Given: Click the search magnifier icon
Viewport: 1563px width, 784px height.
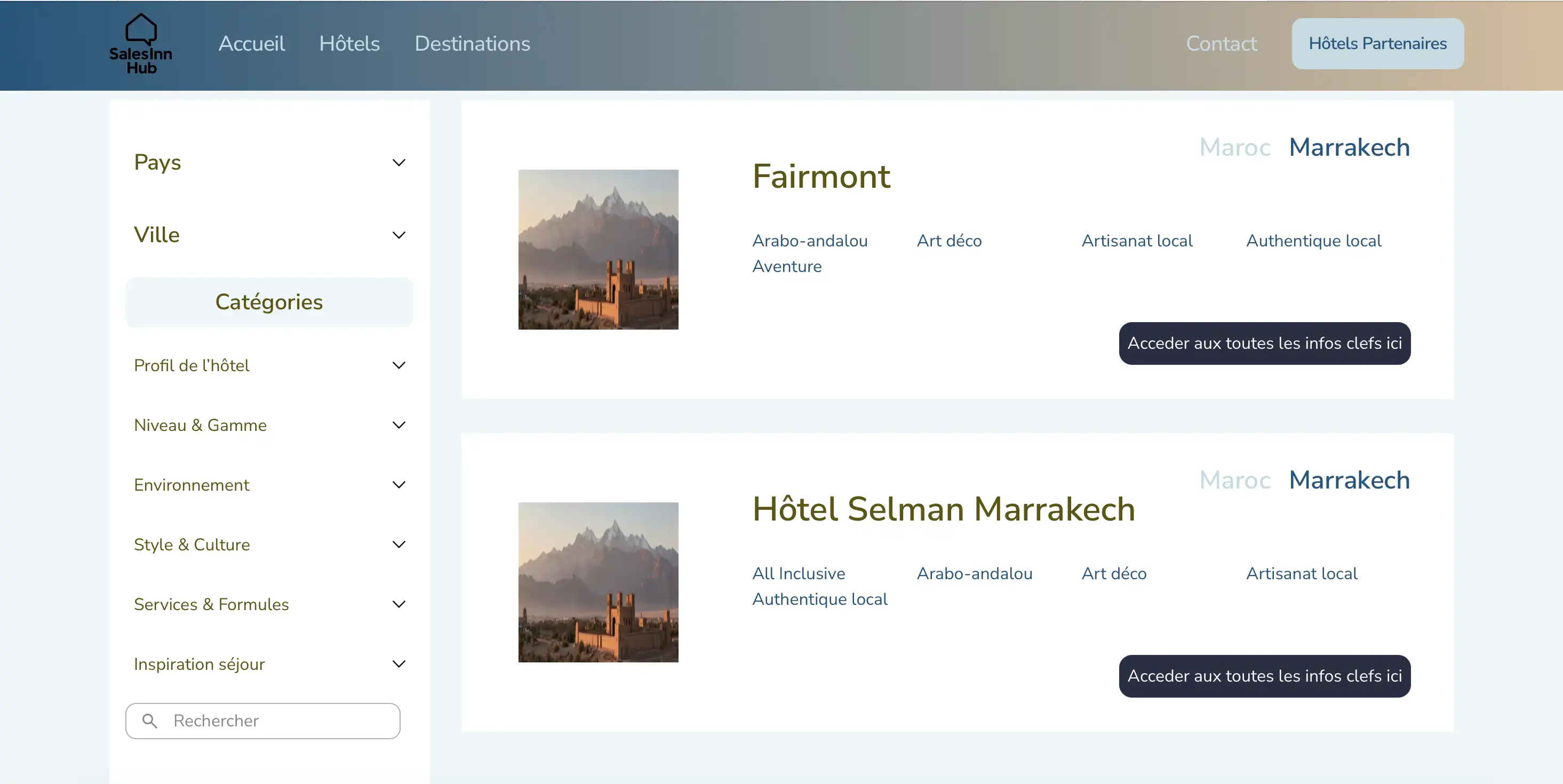Looking at the screenshot, I should pos(149,721).
